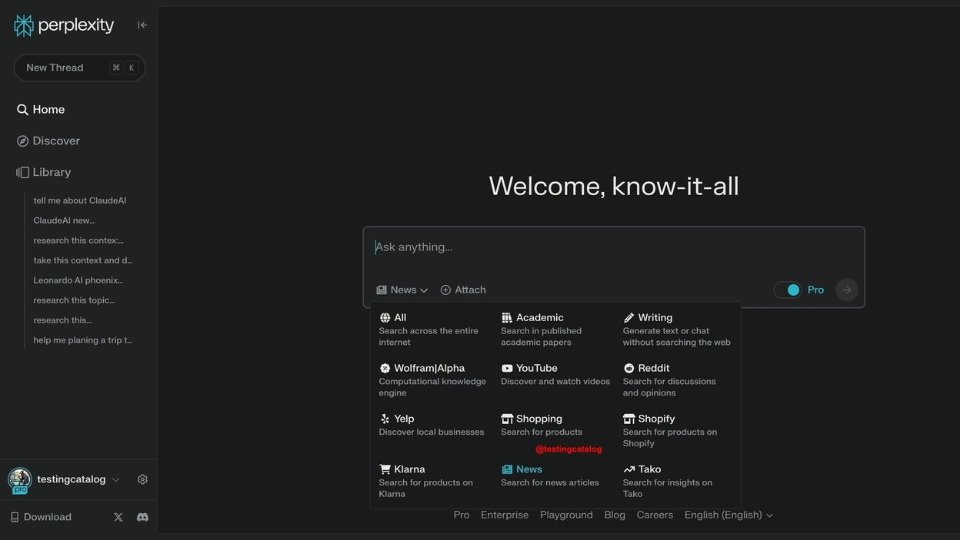Open thread 'Leonardo AI phoenix...'
This screenshot has width=960, height=540.
coord(78,280)
